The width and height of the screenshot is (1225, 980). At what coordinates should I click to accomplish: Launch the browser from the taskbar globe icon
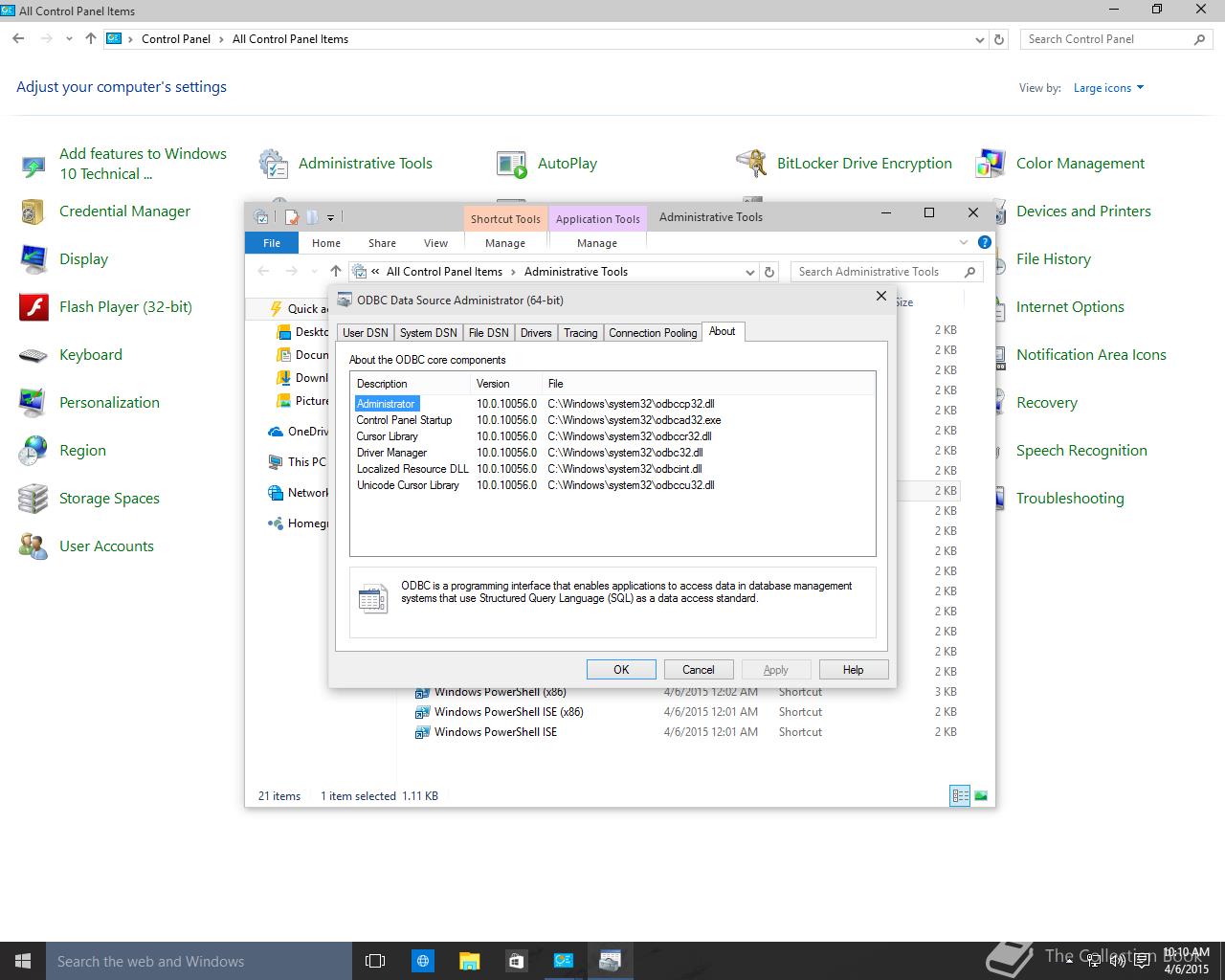[422, 961]
